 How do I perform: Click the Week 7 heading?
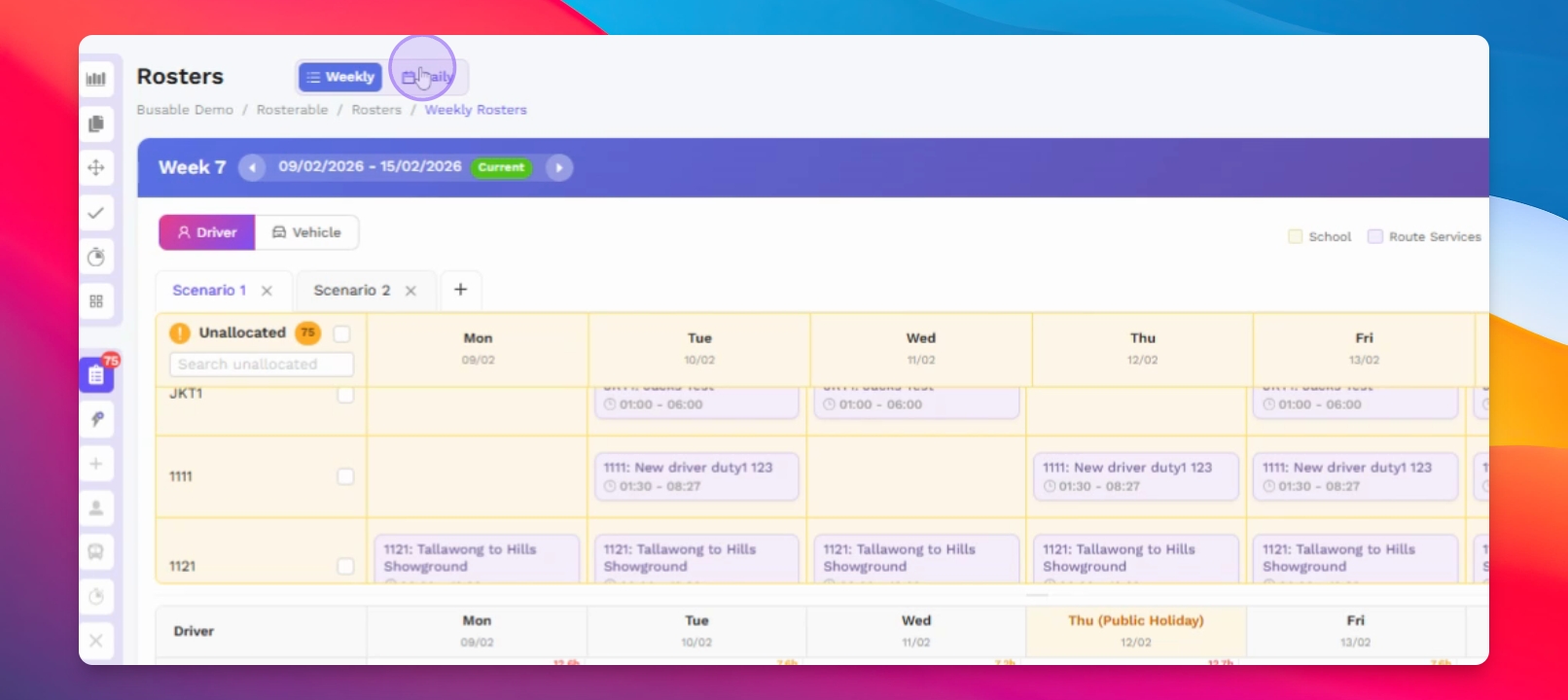coord(192,167)
